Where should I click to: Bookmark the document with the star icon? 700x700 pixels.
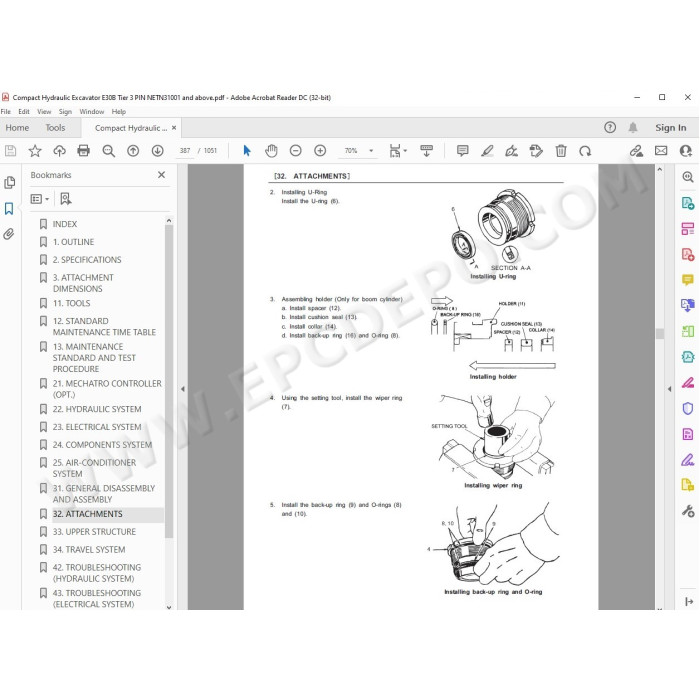click(35, 151)
